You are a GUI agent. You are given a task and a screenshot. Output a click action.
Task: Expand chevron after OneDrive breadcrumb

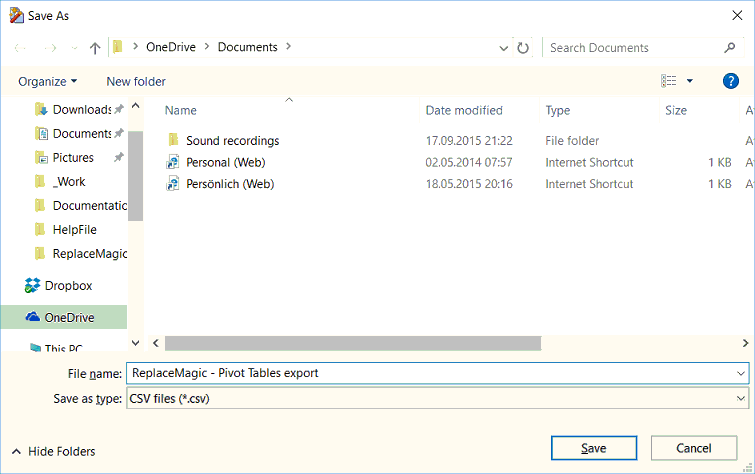(x=207, y=47)
